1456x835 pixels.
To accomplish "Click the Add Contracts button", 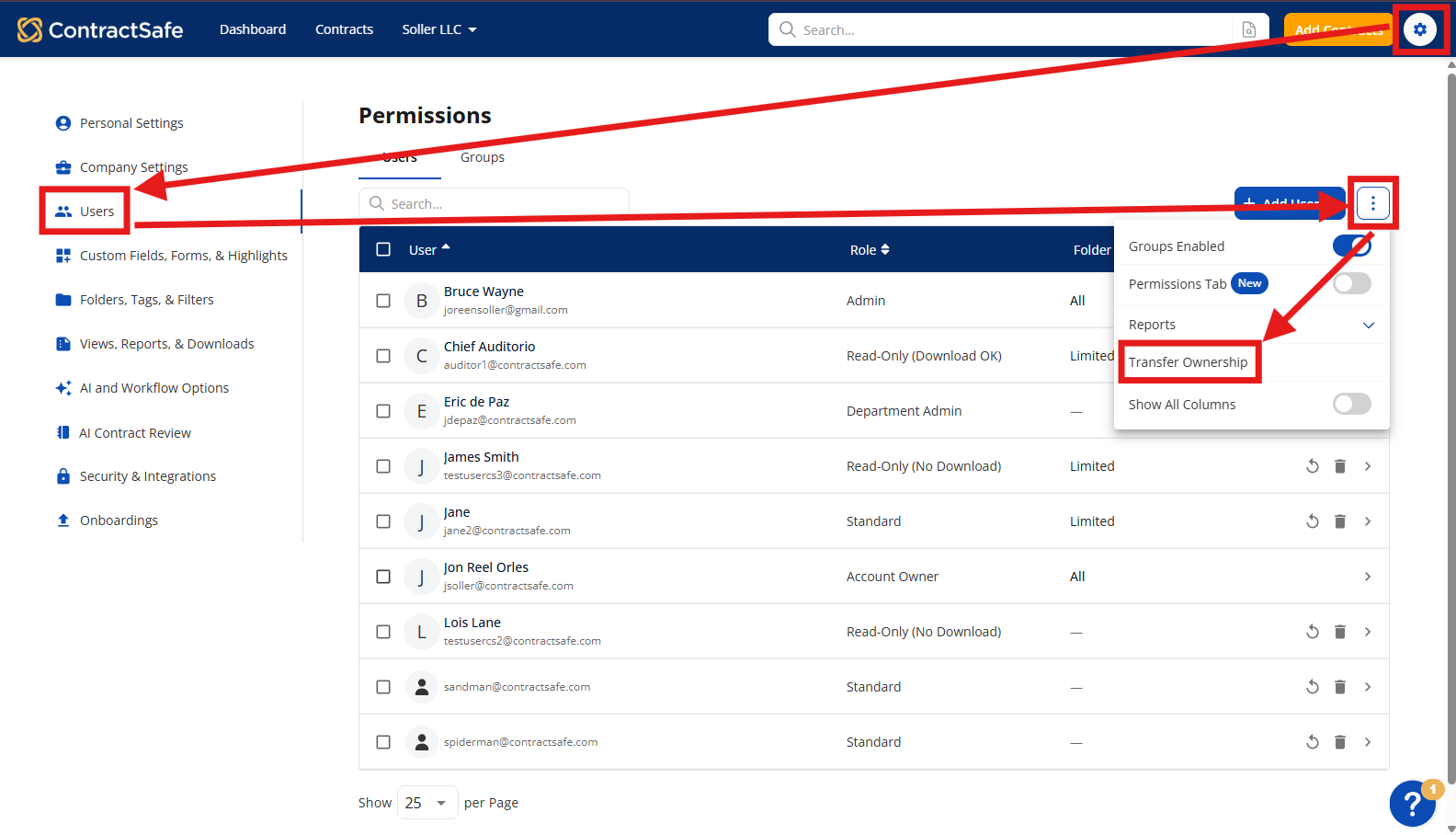I will coord(1338,29).
